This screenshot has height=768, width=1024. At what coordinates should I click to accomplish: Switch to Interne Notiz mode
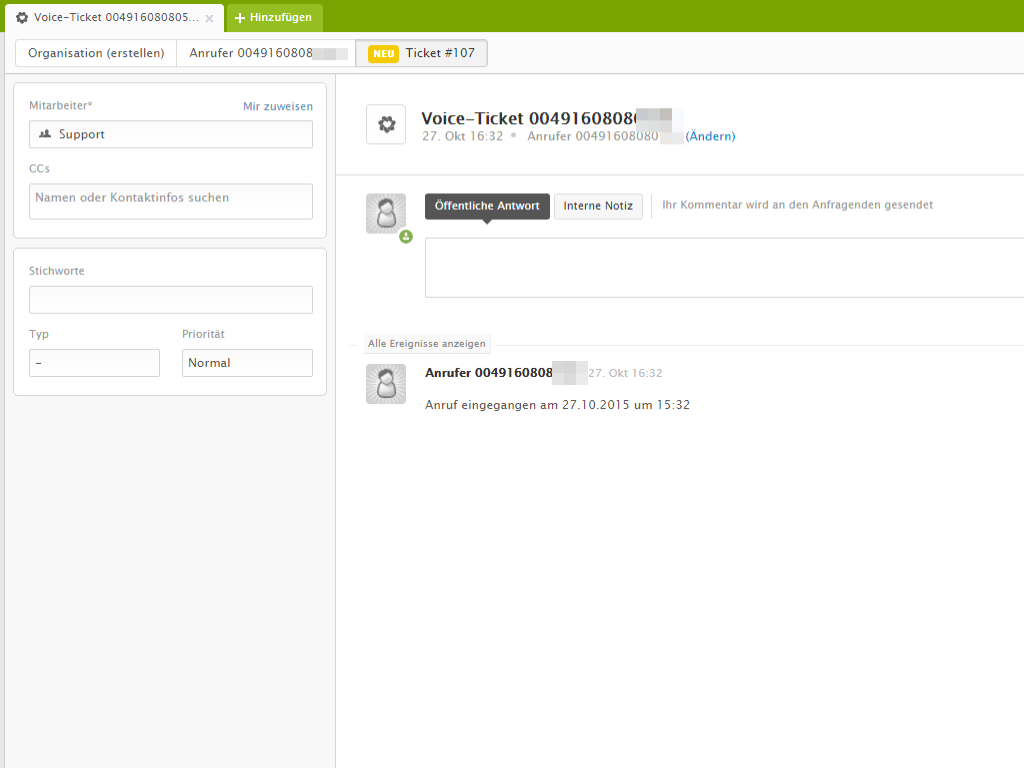(x=598, y=206)
